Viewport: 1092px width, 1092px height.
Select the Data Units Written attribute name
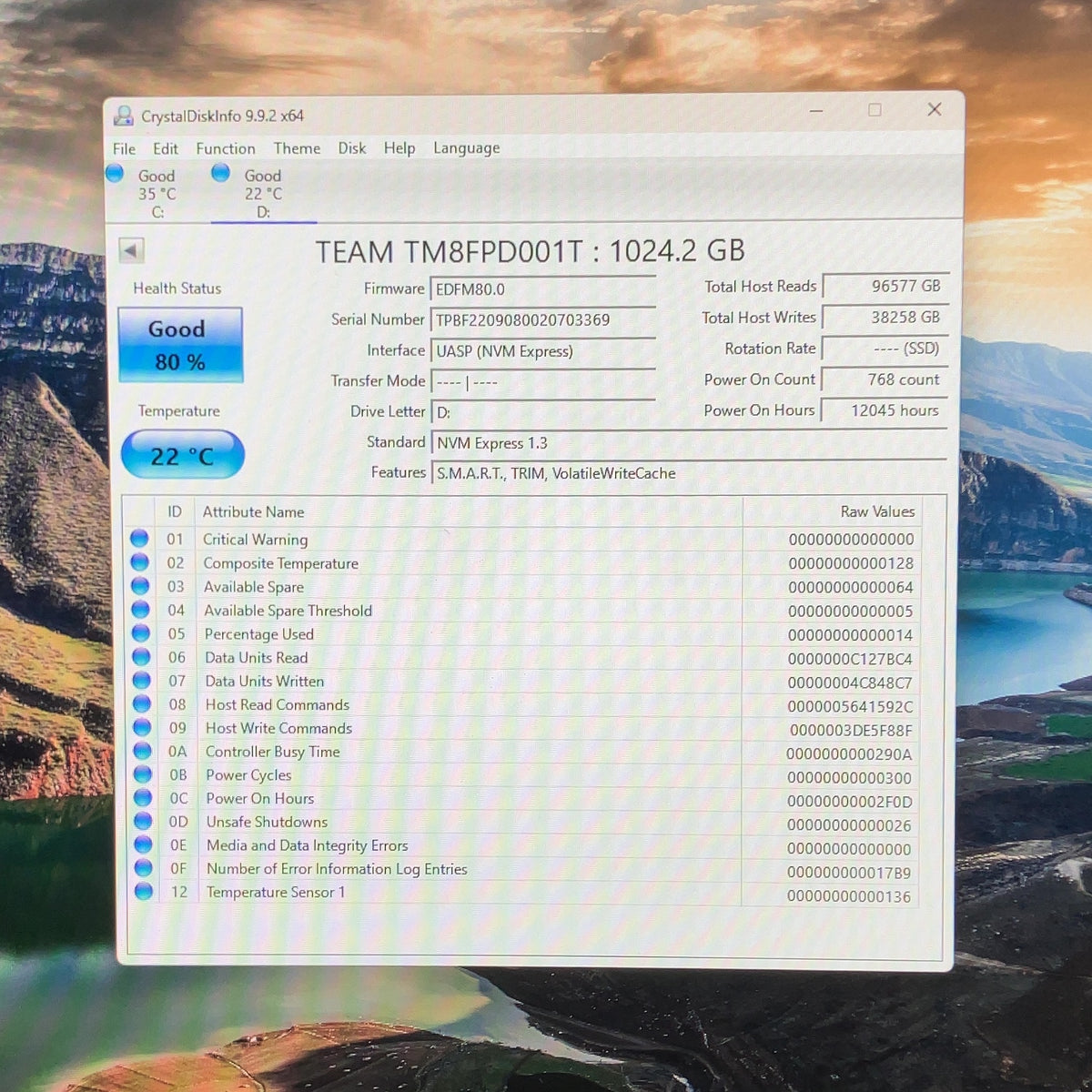[x=265, y=682]
